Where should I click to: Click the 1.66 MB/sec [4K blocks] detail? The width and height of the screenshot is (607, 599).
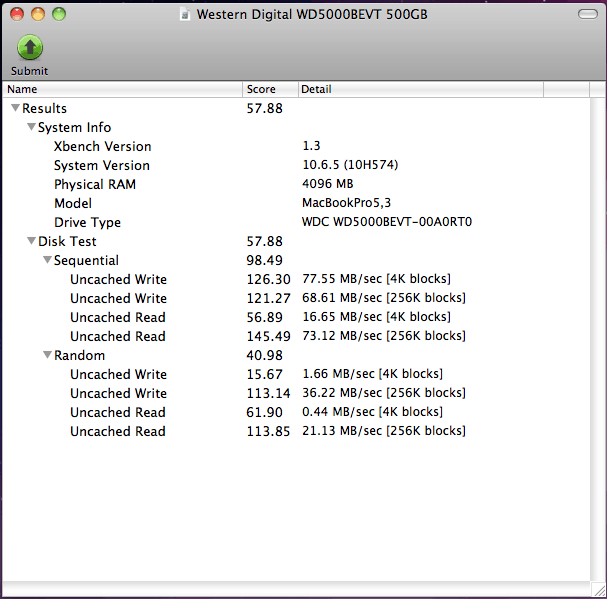[372, 374]
